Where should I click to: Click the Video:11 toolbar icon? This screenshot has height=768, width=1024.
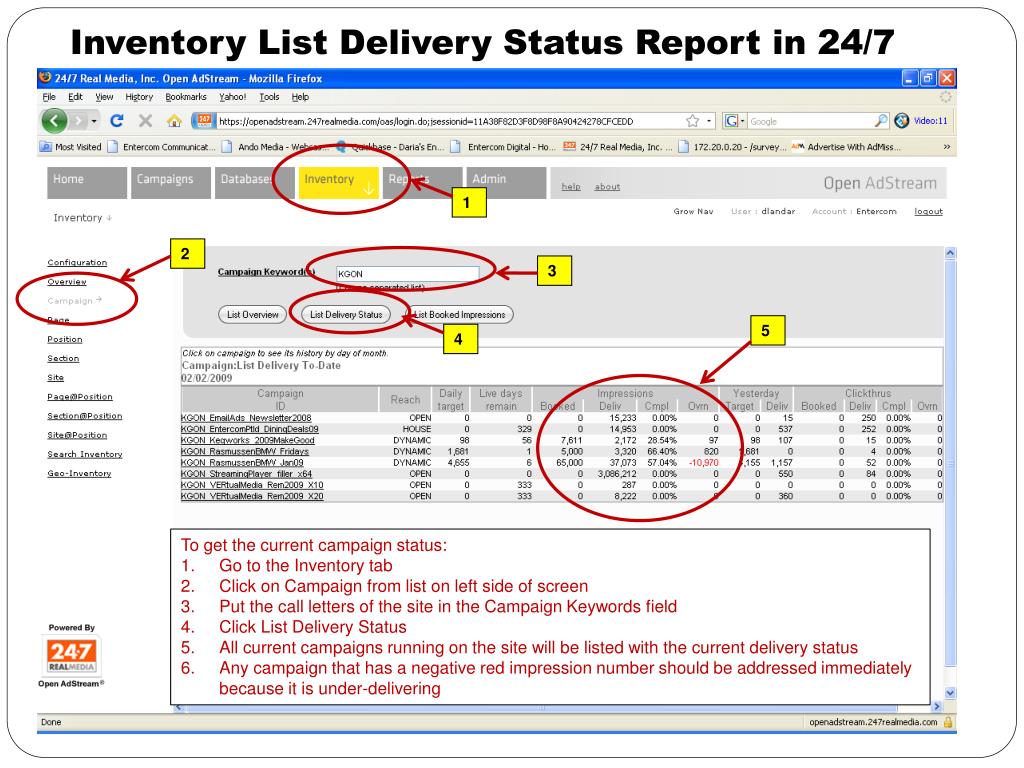click(921, 121)
